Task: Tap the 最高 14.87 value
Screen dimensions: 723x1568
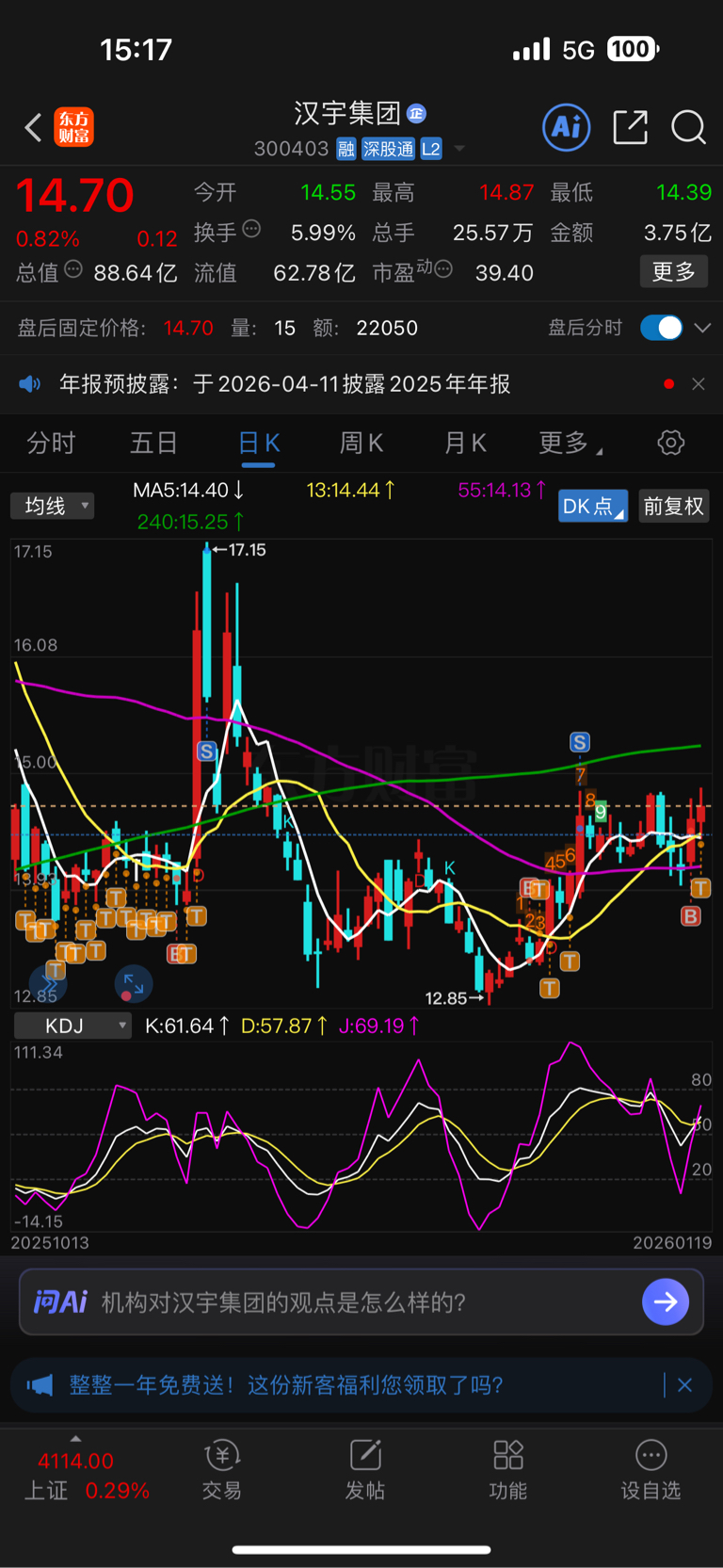Action: (506, 193)
